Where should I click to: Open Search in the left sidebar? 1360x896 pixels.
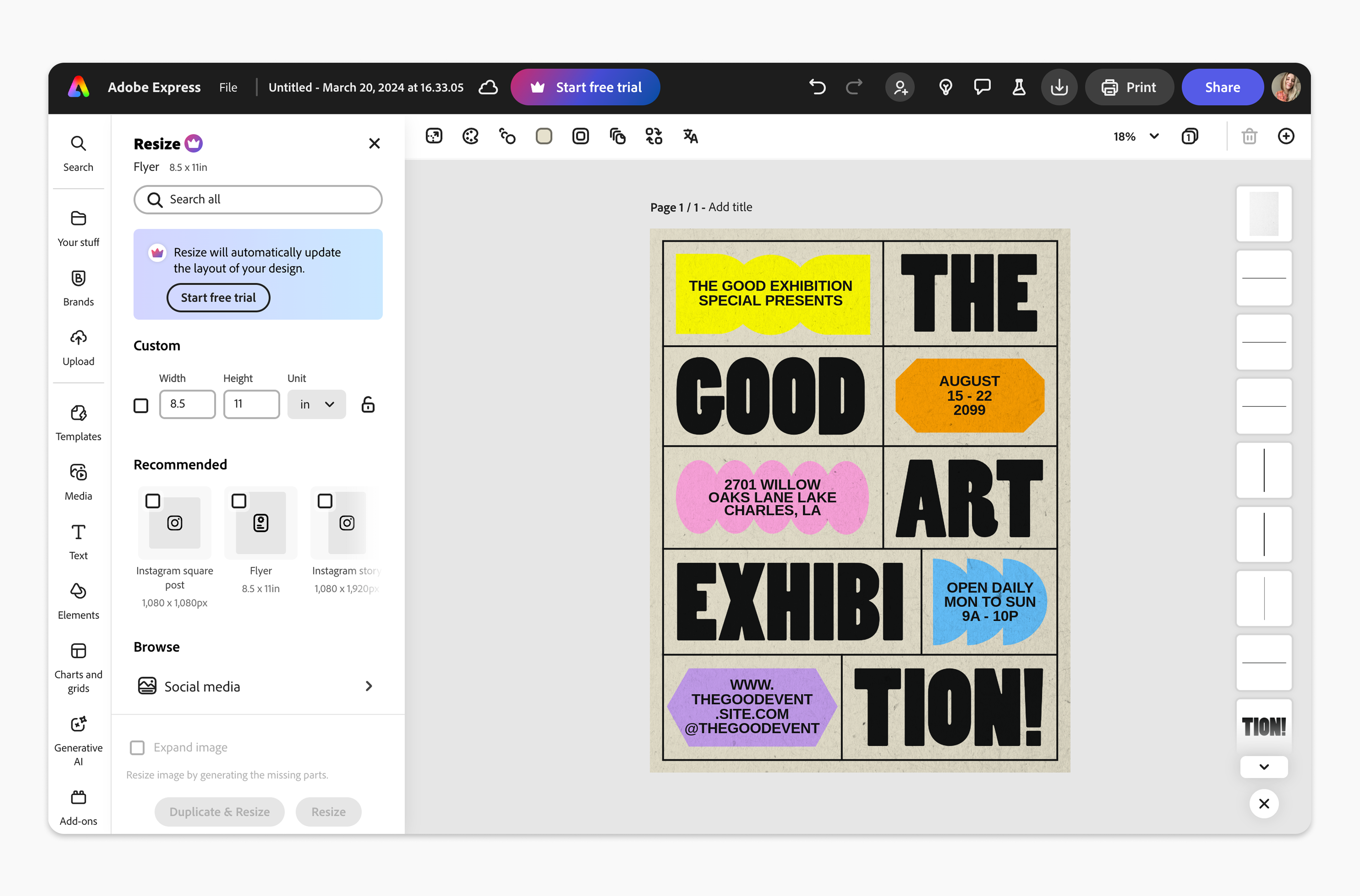click(x=78, y=153)
